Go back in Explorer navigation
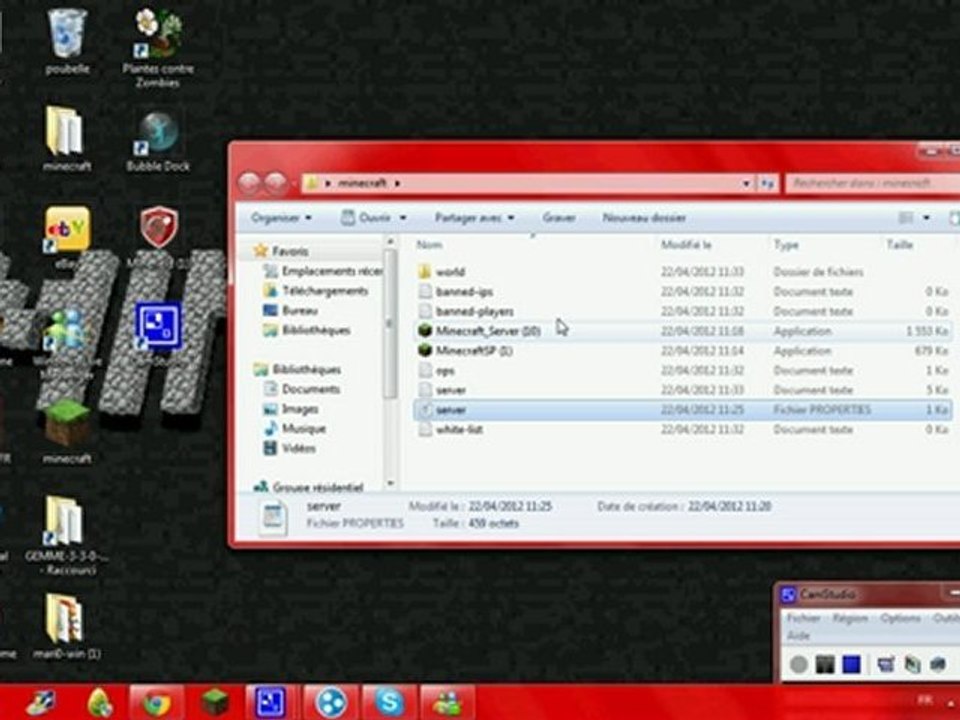This screenshot has width=960, height=720. [x=249, y=183]
